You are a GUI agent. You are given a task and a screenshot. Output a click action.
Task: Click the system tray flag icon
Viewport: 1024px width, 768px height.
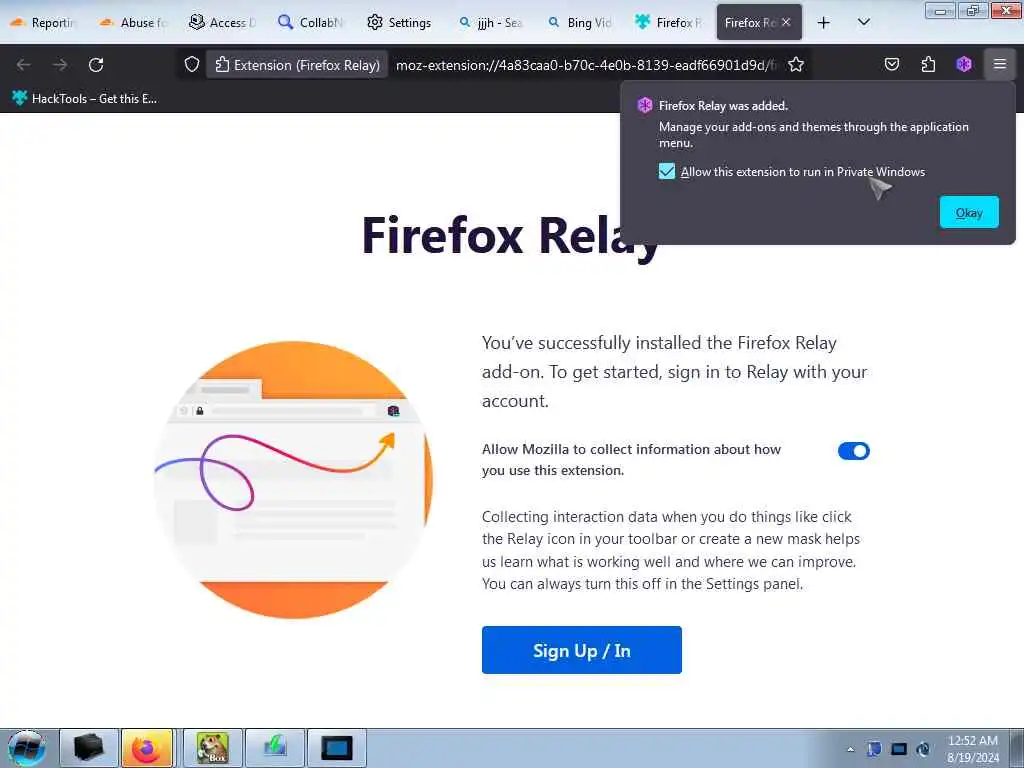874,749
